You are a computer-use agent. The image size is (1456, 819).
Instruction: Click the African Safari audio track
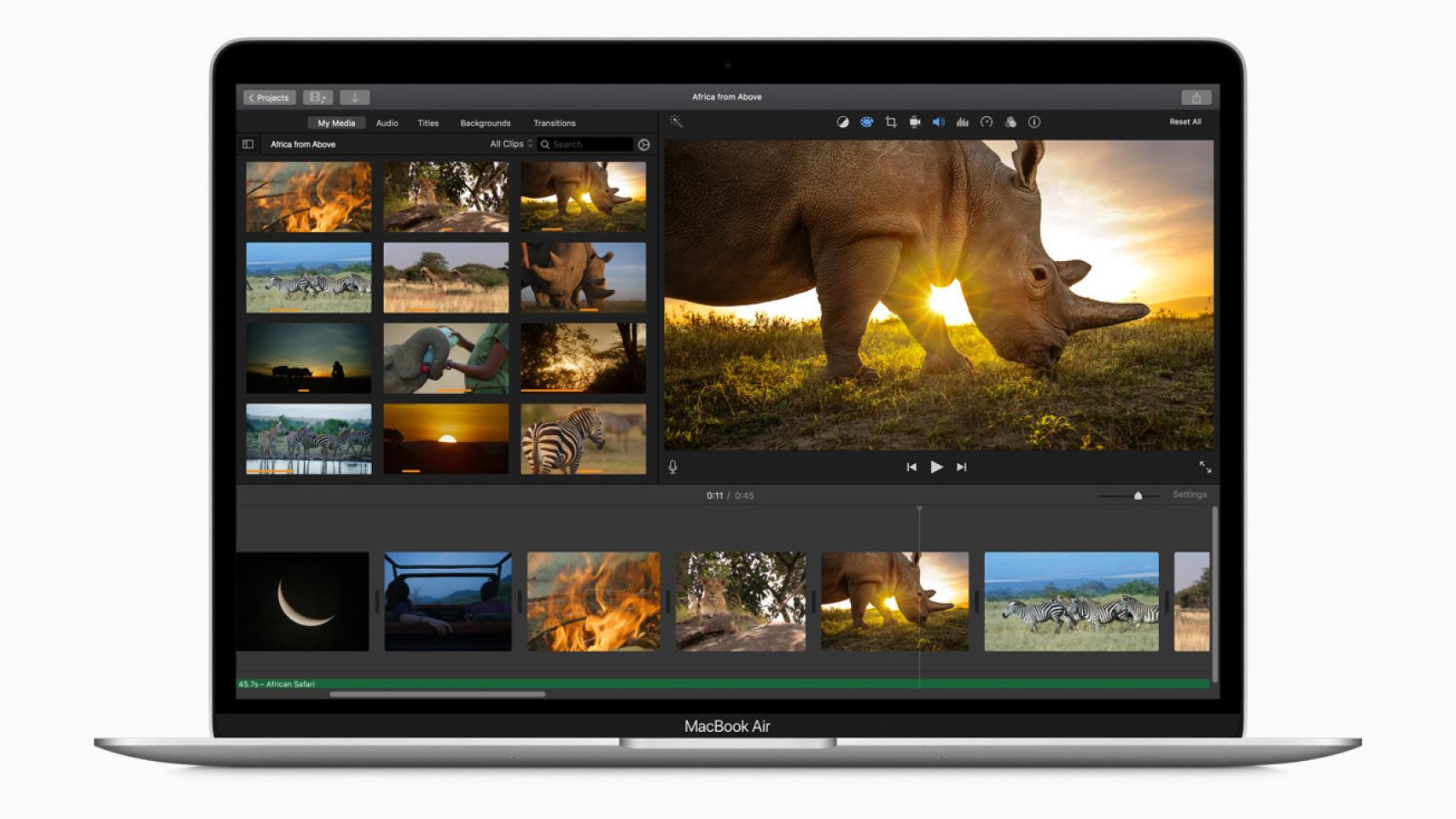pyautogui.click(x=723, y=684)
